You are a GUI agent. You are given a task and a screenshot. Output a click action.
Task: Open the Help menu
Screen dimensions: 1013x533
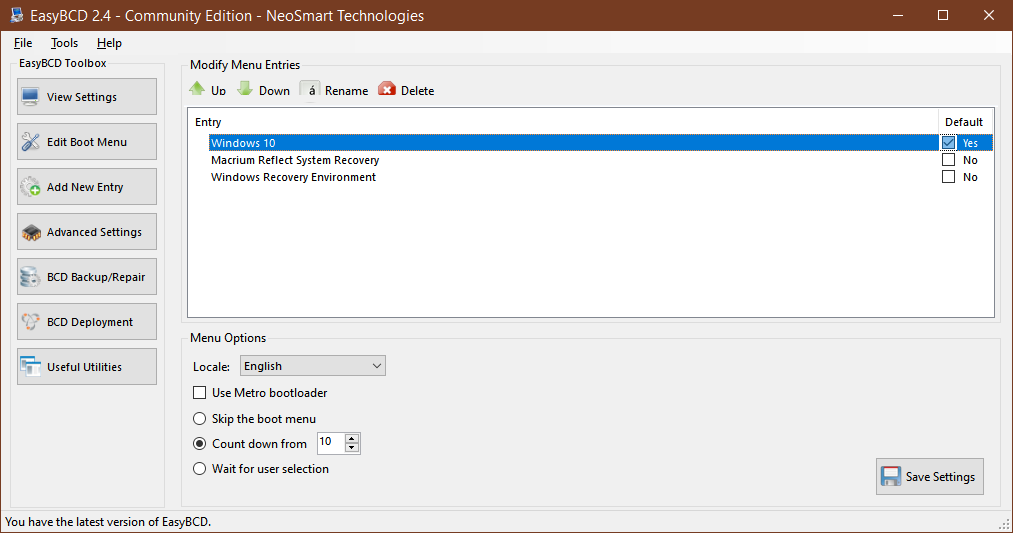109,43
